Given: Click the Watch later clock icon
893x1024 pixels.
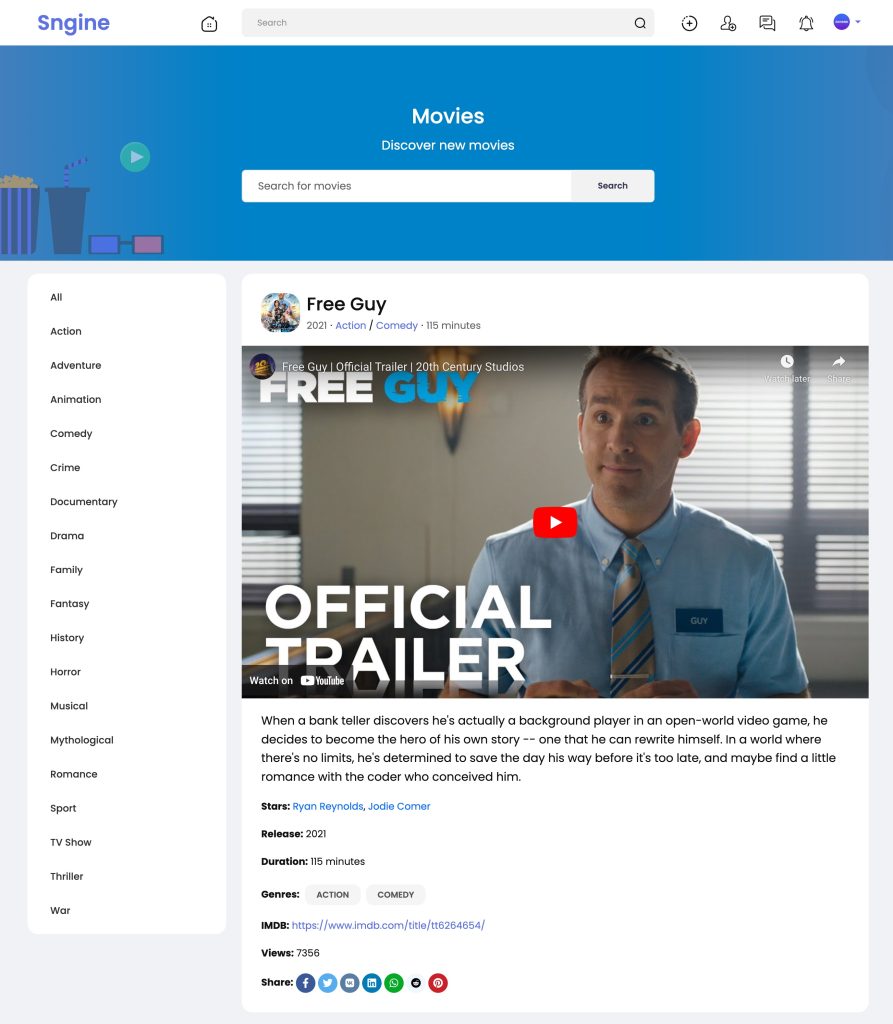Looking at the screenshot, I should [x=787, y=362].
